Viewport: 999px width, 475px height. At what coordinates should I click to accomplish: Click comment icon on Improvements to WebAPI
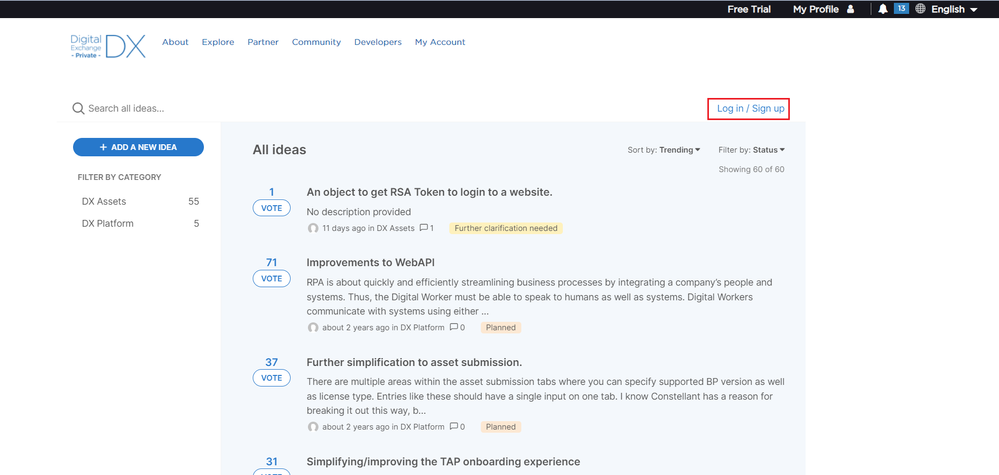[x=454, y=327]
